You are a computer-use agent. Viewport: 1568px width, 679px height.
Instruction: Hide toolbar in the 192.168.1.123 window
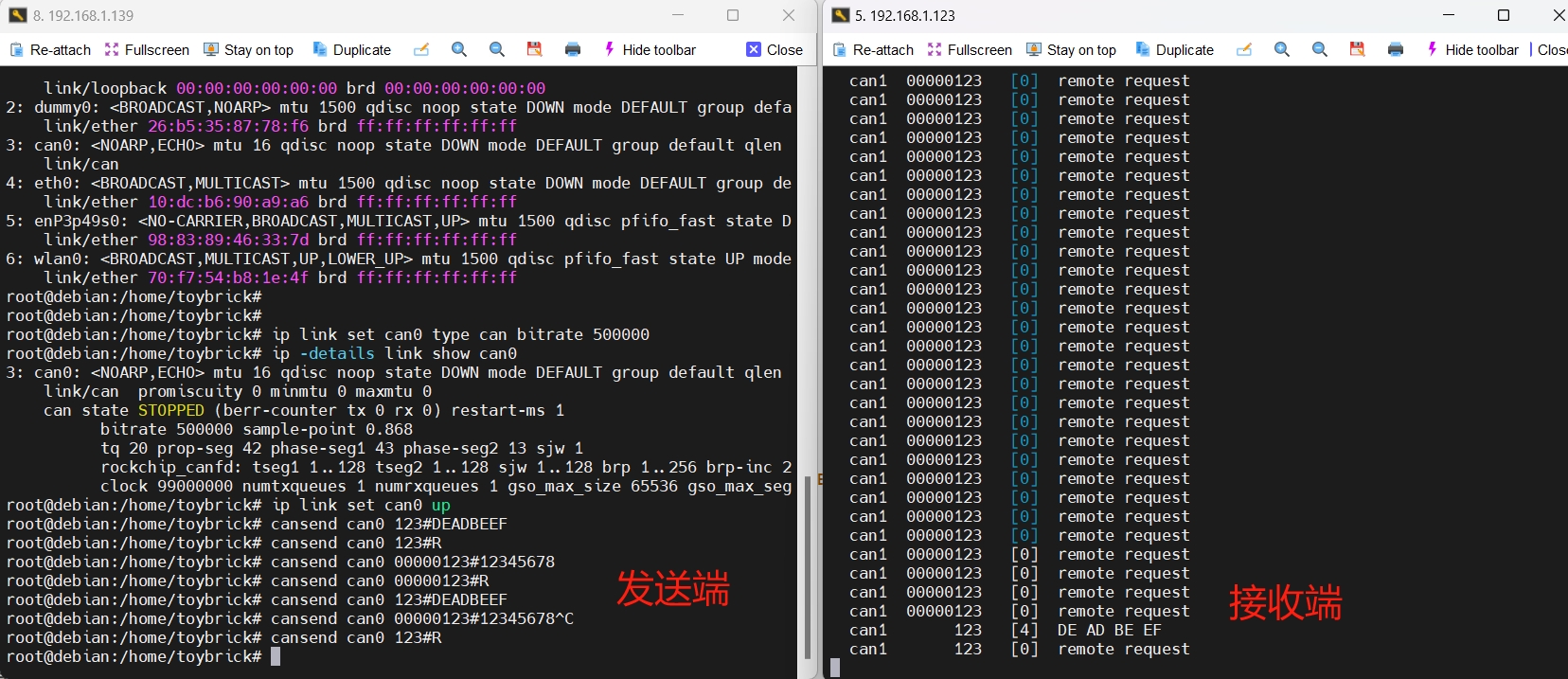coord(1472,49)
